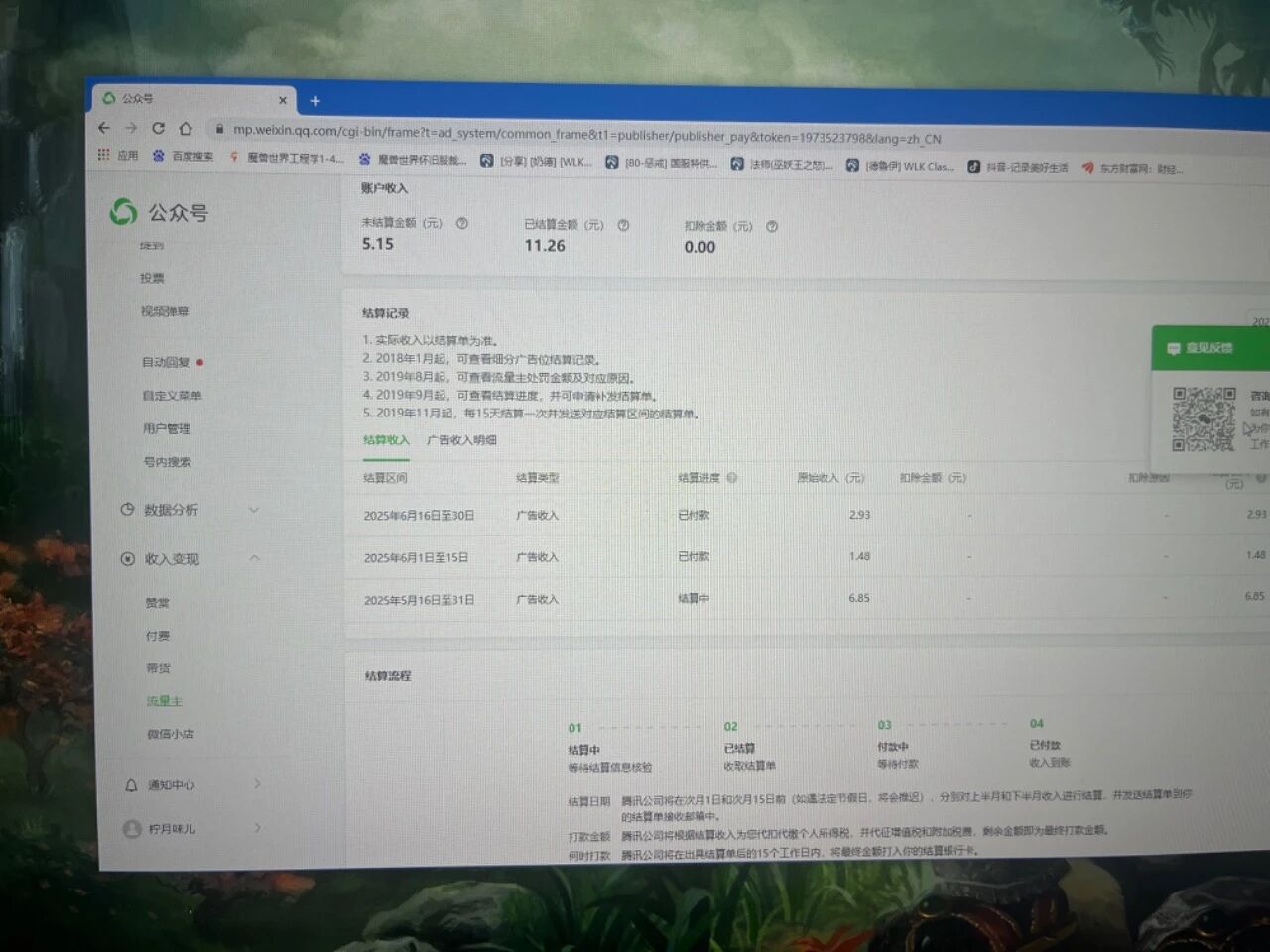Click the address bar URL field
The width and height of the screenshot is (1270, 952).
[x=585, y=134]
